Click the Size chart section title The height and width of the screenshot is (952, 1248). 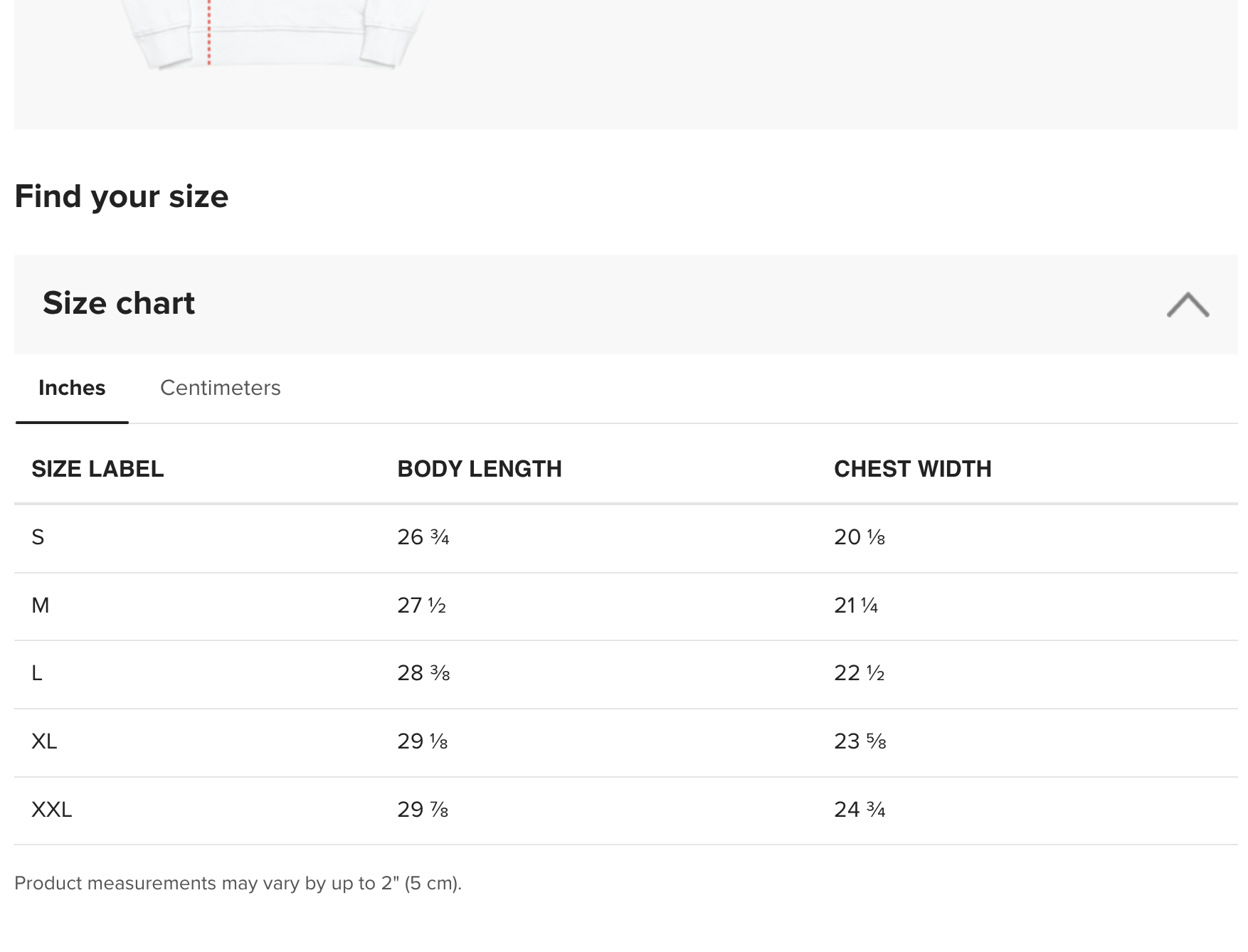(119, 303)
